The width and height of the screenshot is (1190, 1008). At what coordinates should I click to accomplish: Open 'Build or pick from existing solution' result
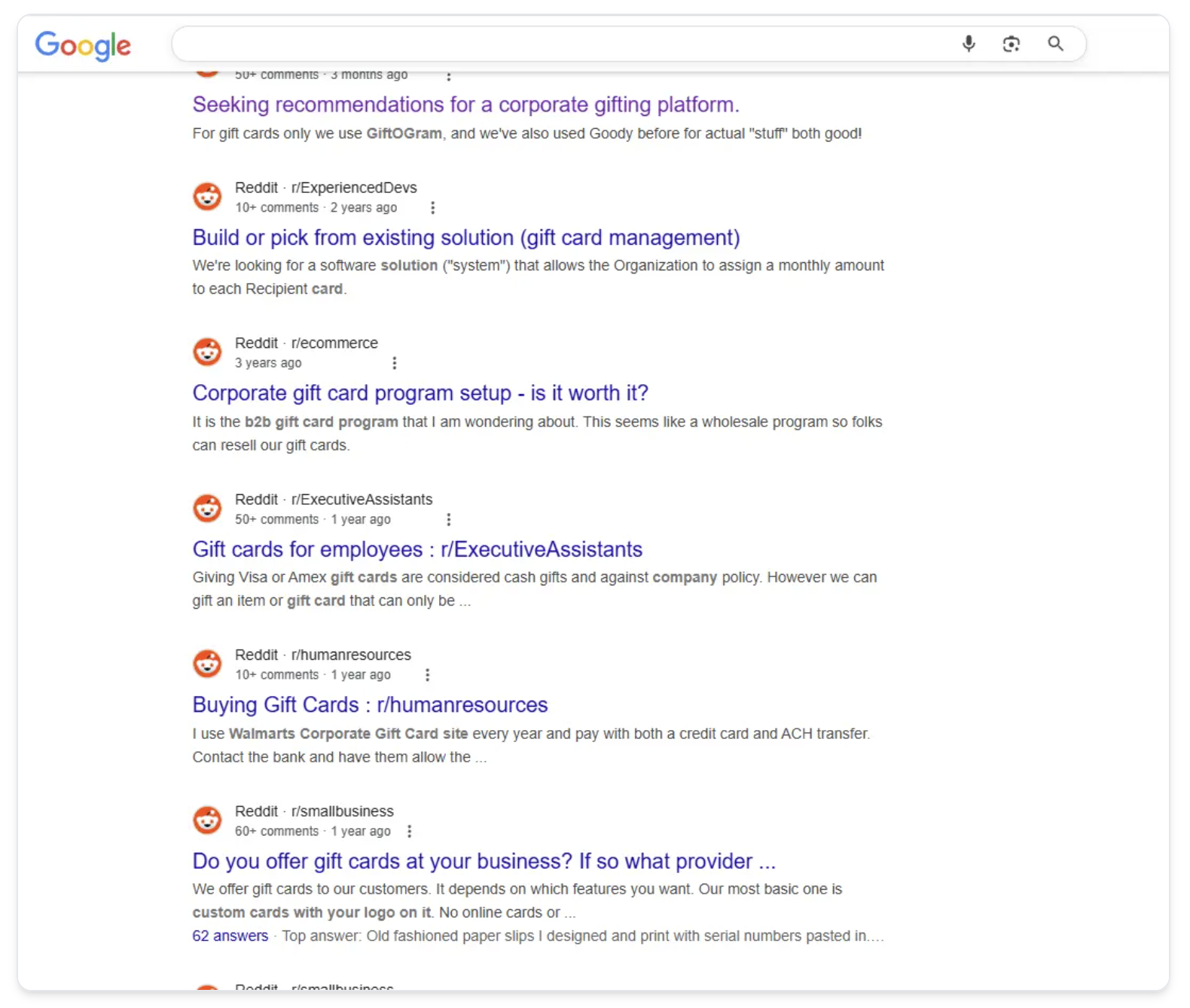[x=465, y=237]
